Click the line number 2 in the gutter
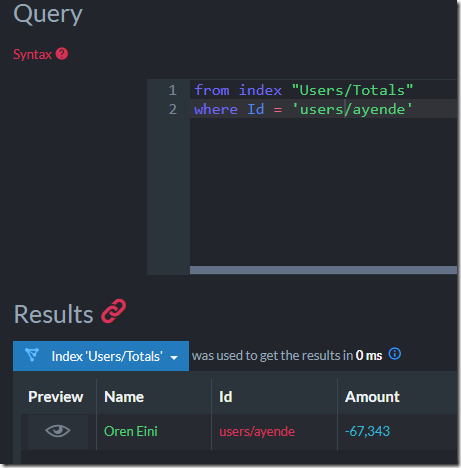 pyautogui.click(x=172, y=109)
